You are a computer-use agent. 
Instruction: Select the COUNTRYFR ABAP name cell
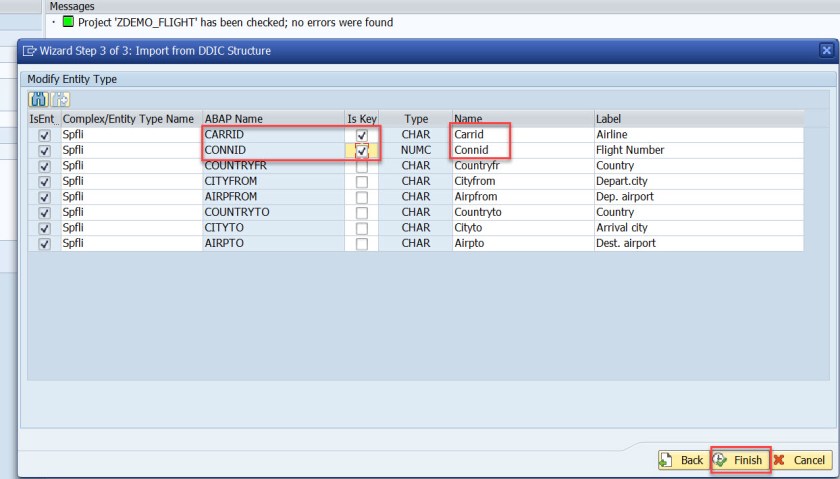(x=273, y=166)
